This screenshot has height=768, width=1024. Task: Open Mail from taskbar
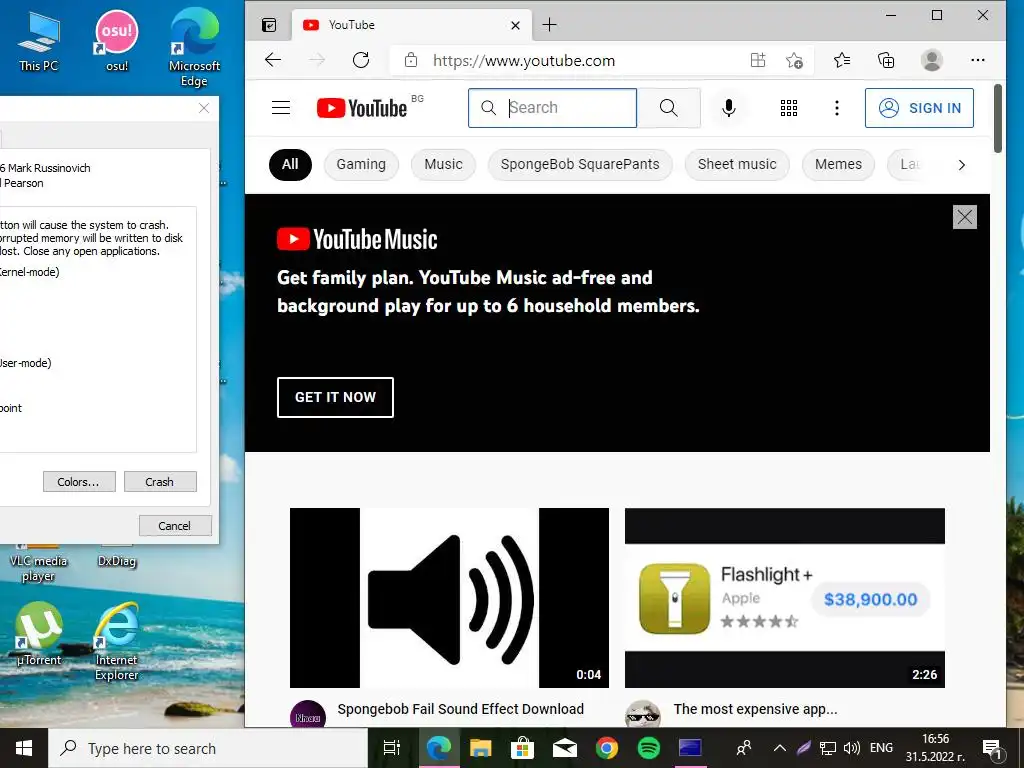[565, 748]
